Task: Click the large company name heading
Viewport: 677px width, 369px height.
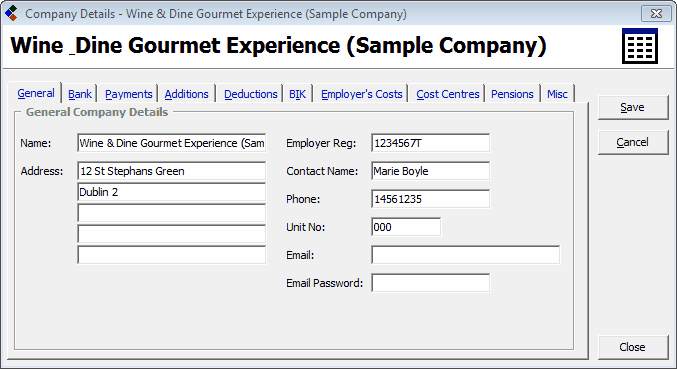Action: coord(278,46)
